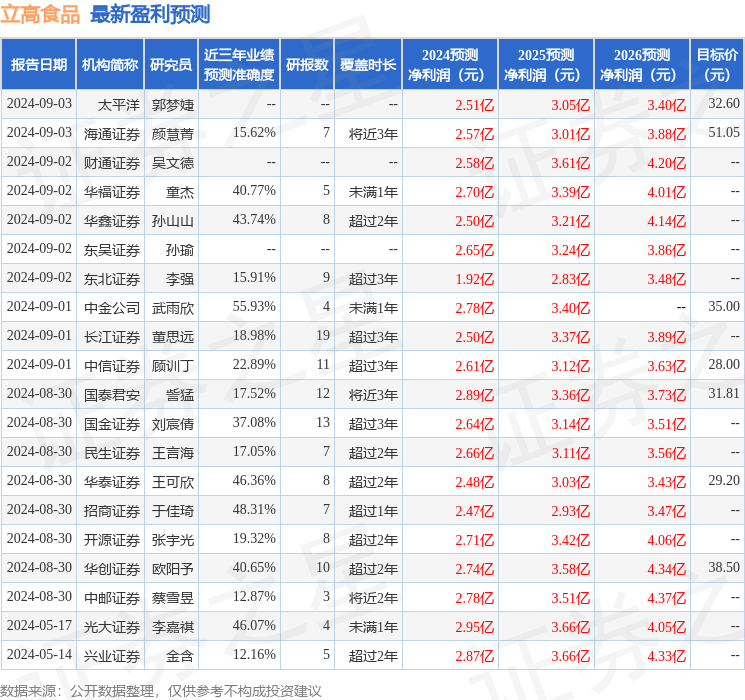Click the 4.37亿 2026 profit forecast
745x700 pixels.
click(666, 598)
